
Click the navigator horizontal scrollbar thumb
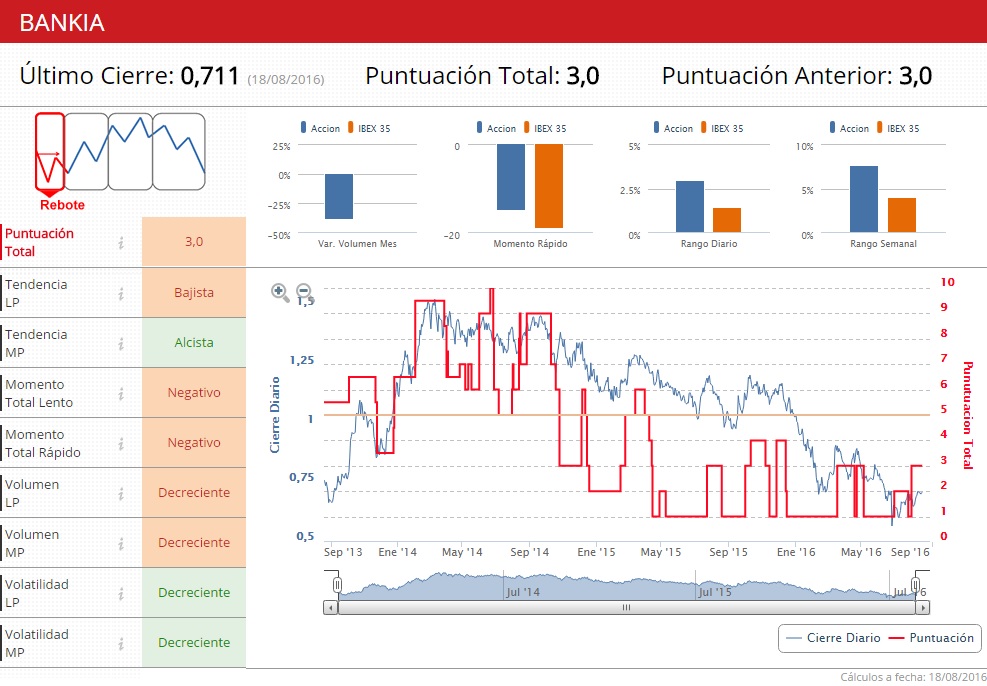point(626,607)
